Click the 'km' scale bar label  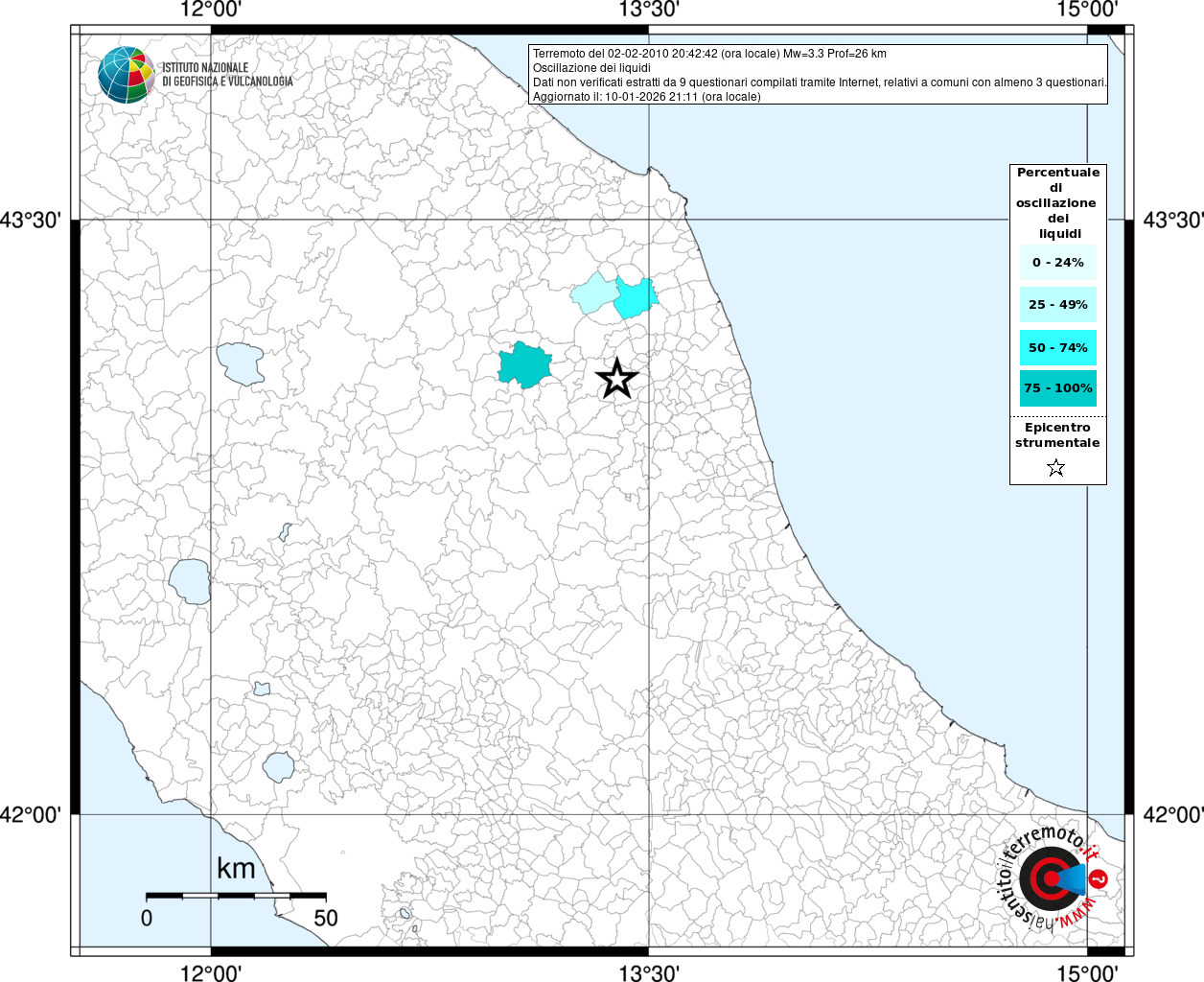click(236, 869)
